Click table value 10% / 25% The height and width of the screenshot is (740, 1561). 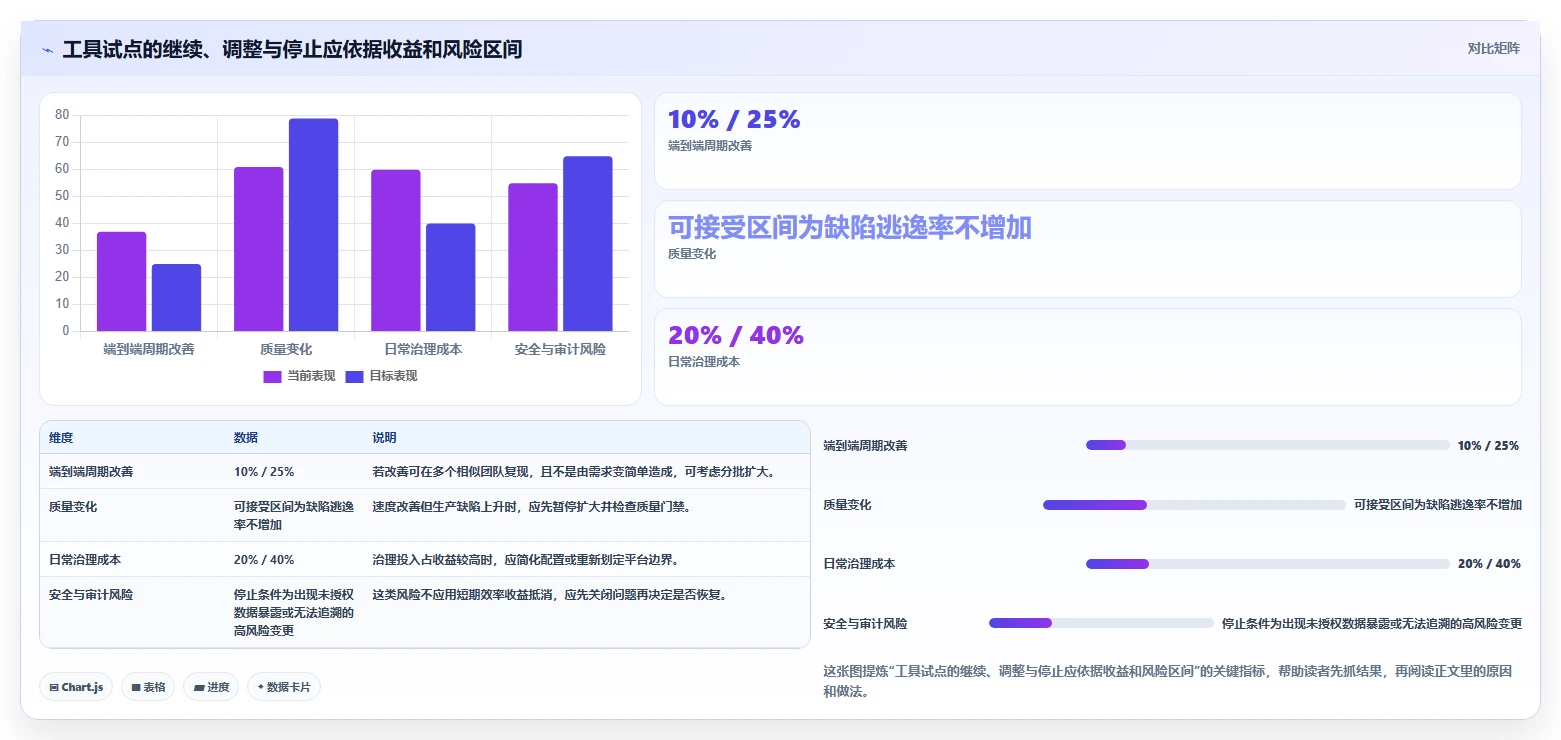coord(264,471)
